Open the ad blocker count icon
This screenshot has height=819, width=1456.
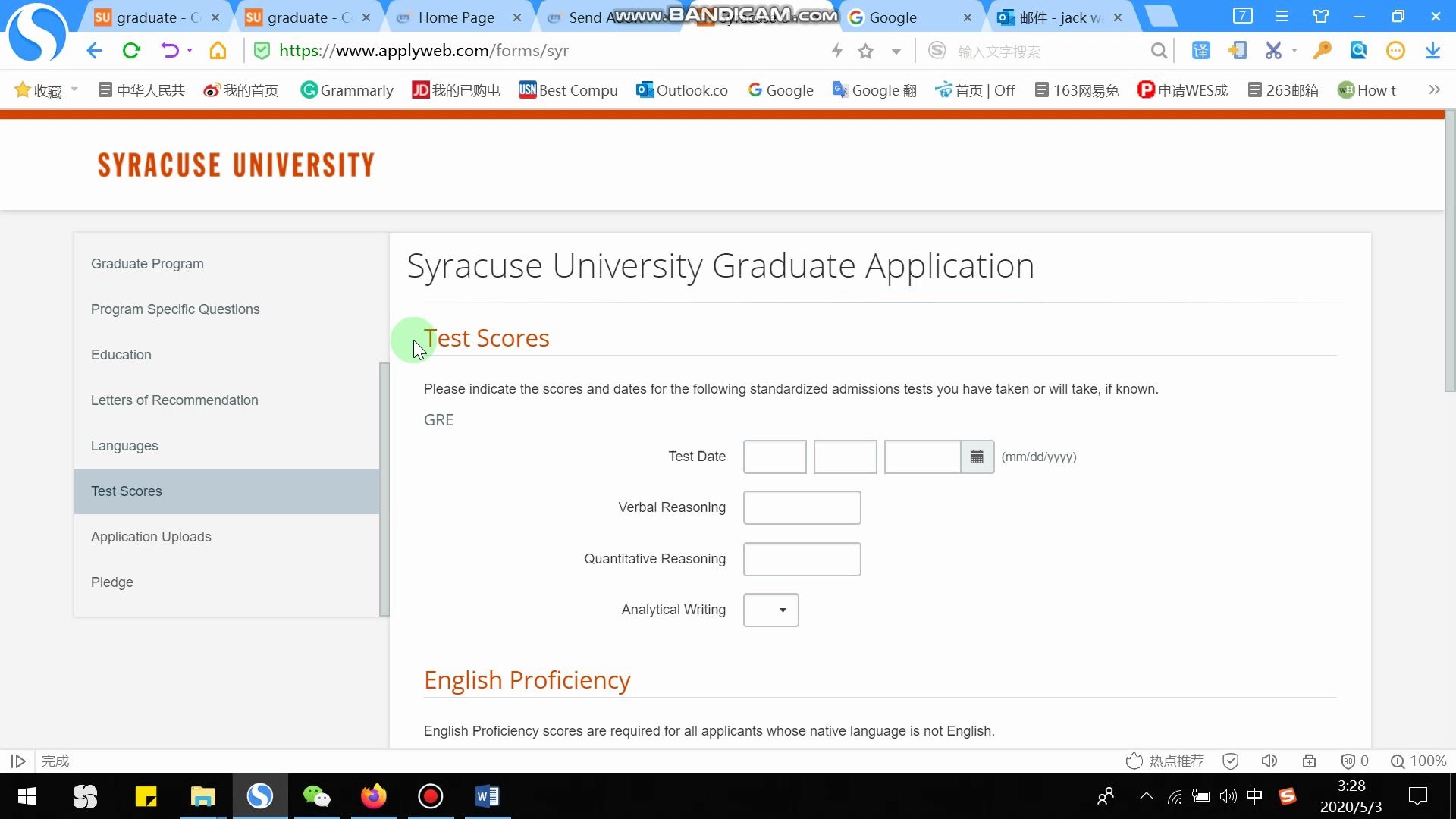click(x=1354, y=761)
